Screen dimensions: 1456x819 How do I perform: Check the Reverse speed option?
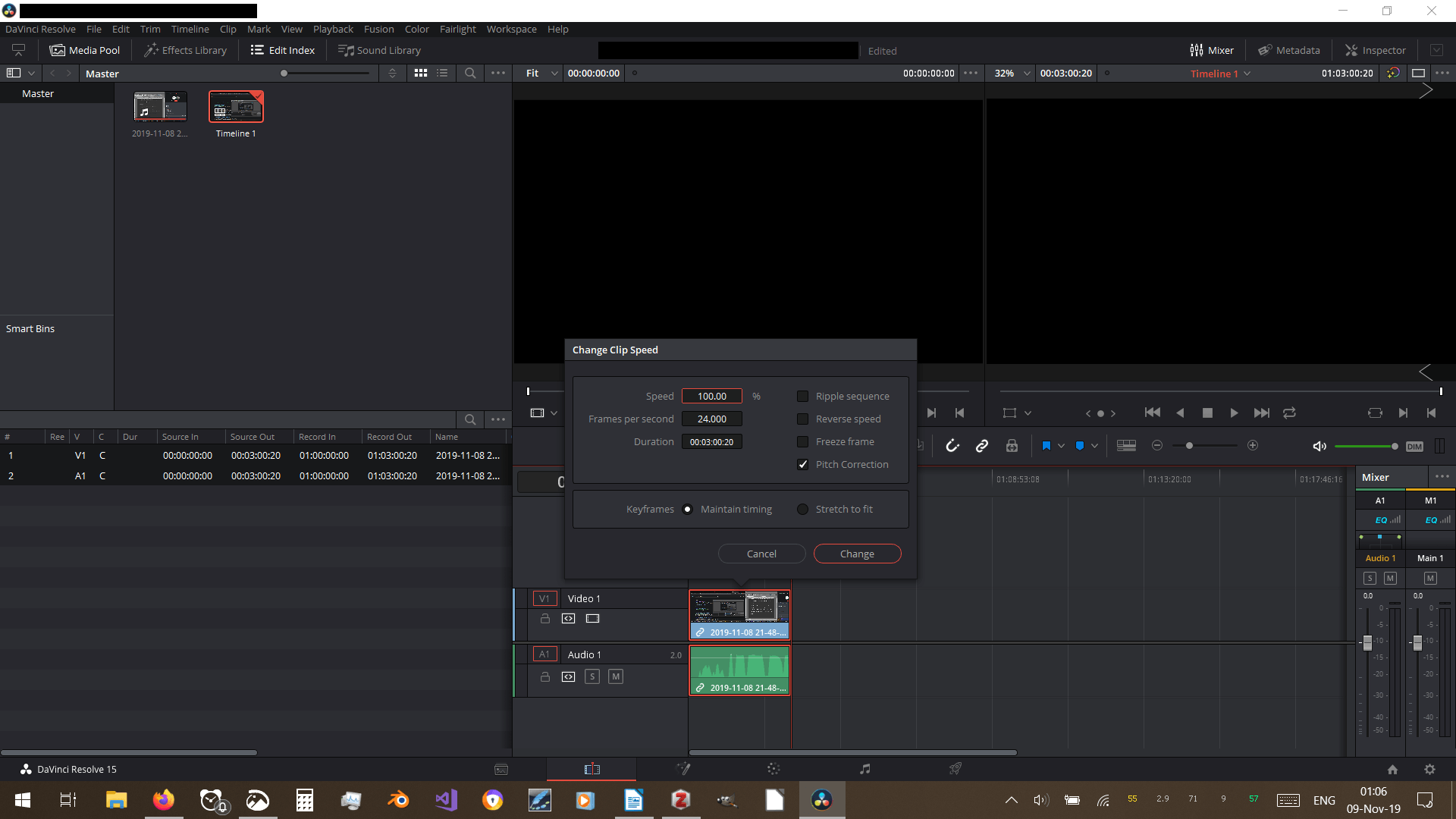tap(802, 419)
